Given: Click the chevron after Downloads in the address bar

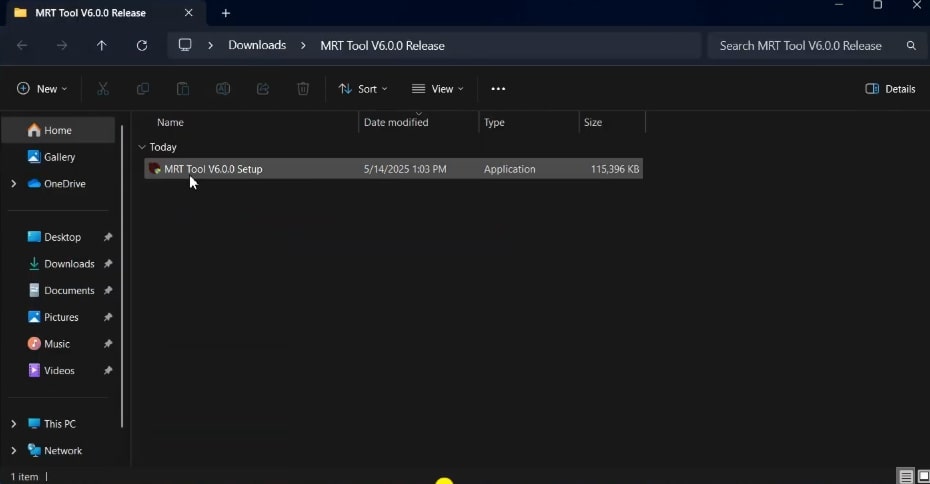Looking at the screenshot, I should tap(303, 46).
